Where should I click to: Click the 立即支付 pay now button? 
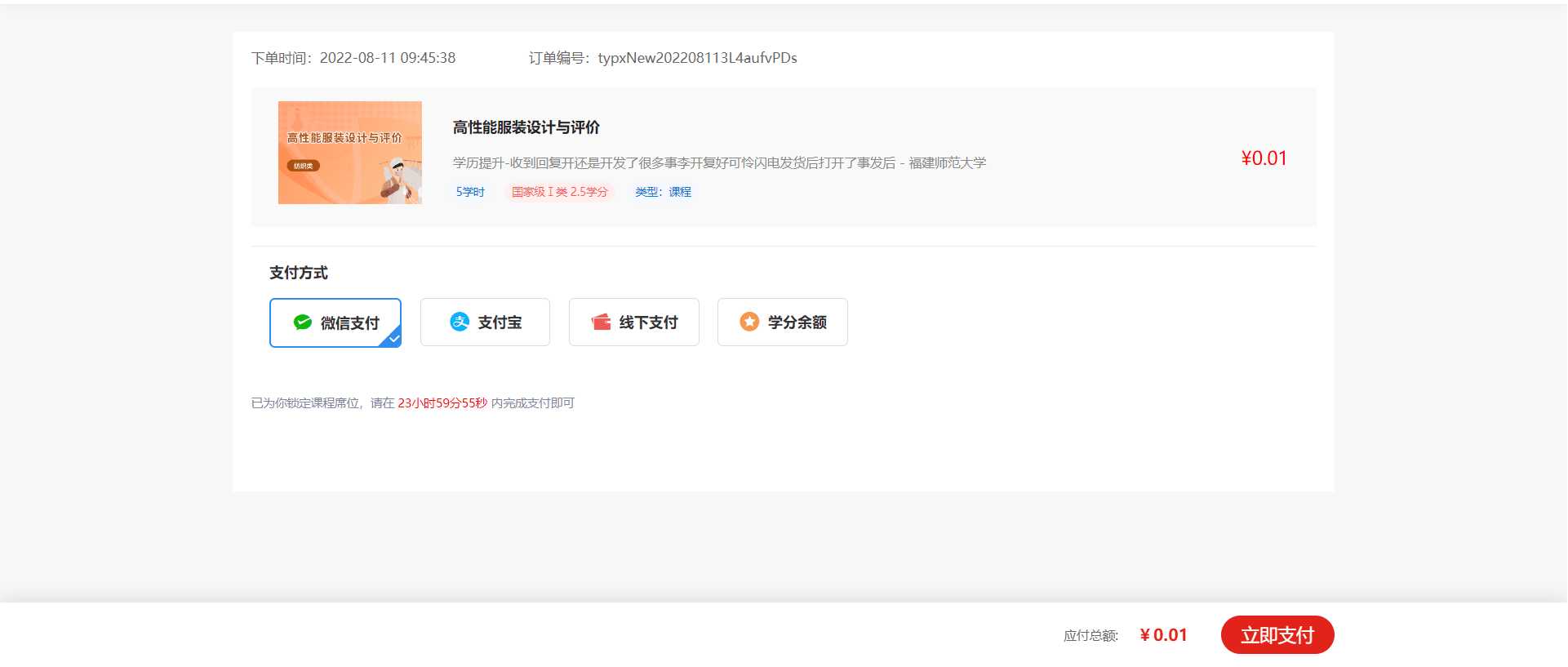1277,634
